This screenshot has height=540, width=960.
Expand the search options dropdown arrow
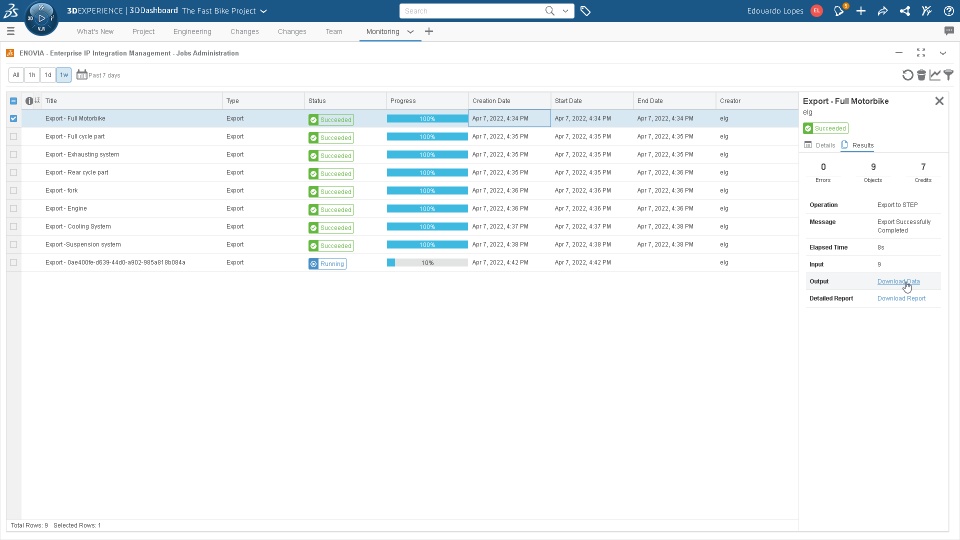click(565, 11)
